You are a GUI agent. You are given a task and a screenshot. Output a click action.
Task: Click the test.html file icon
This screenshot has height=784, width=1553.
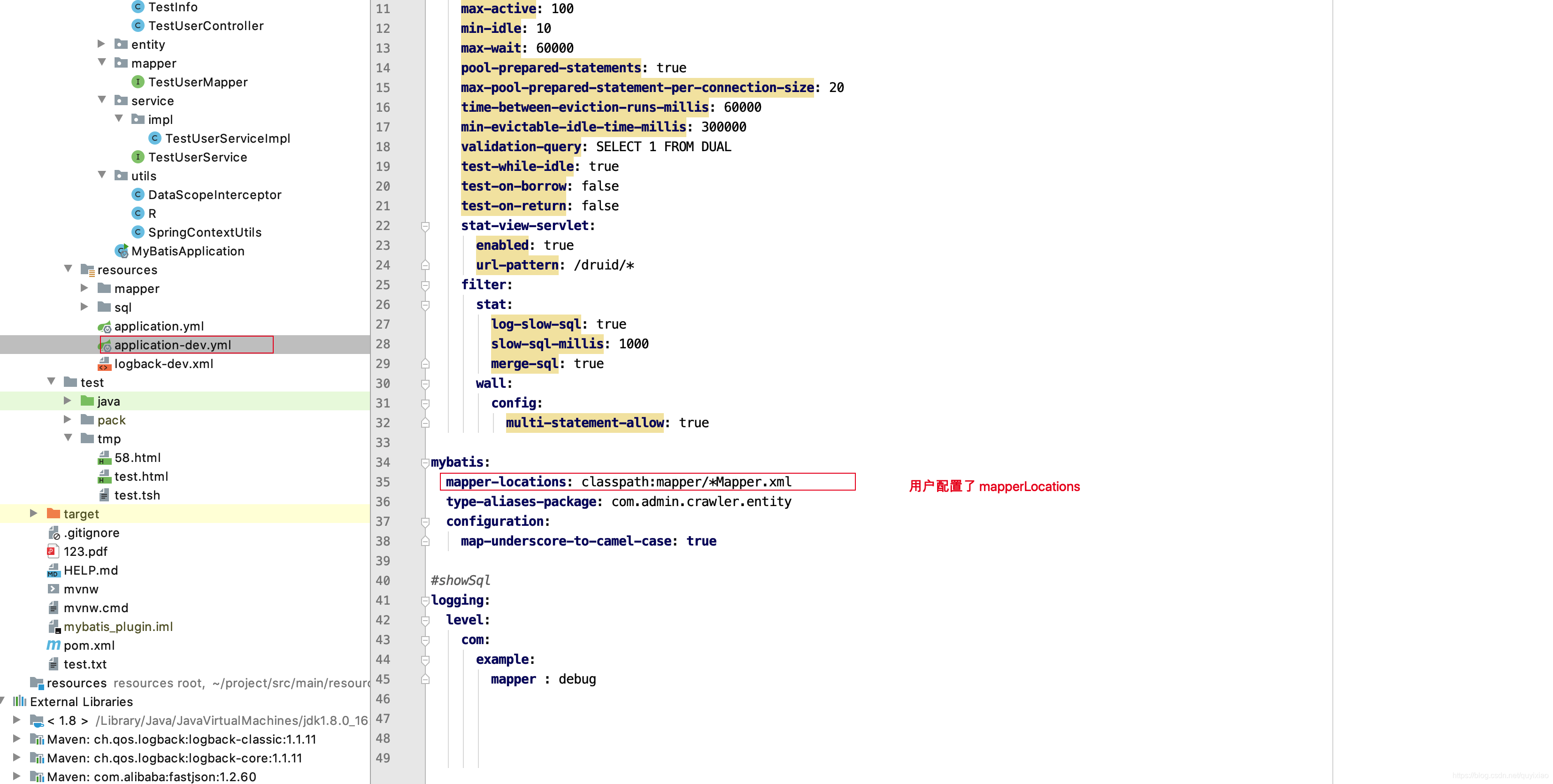click(104, 477)
